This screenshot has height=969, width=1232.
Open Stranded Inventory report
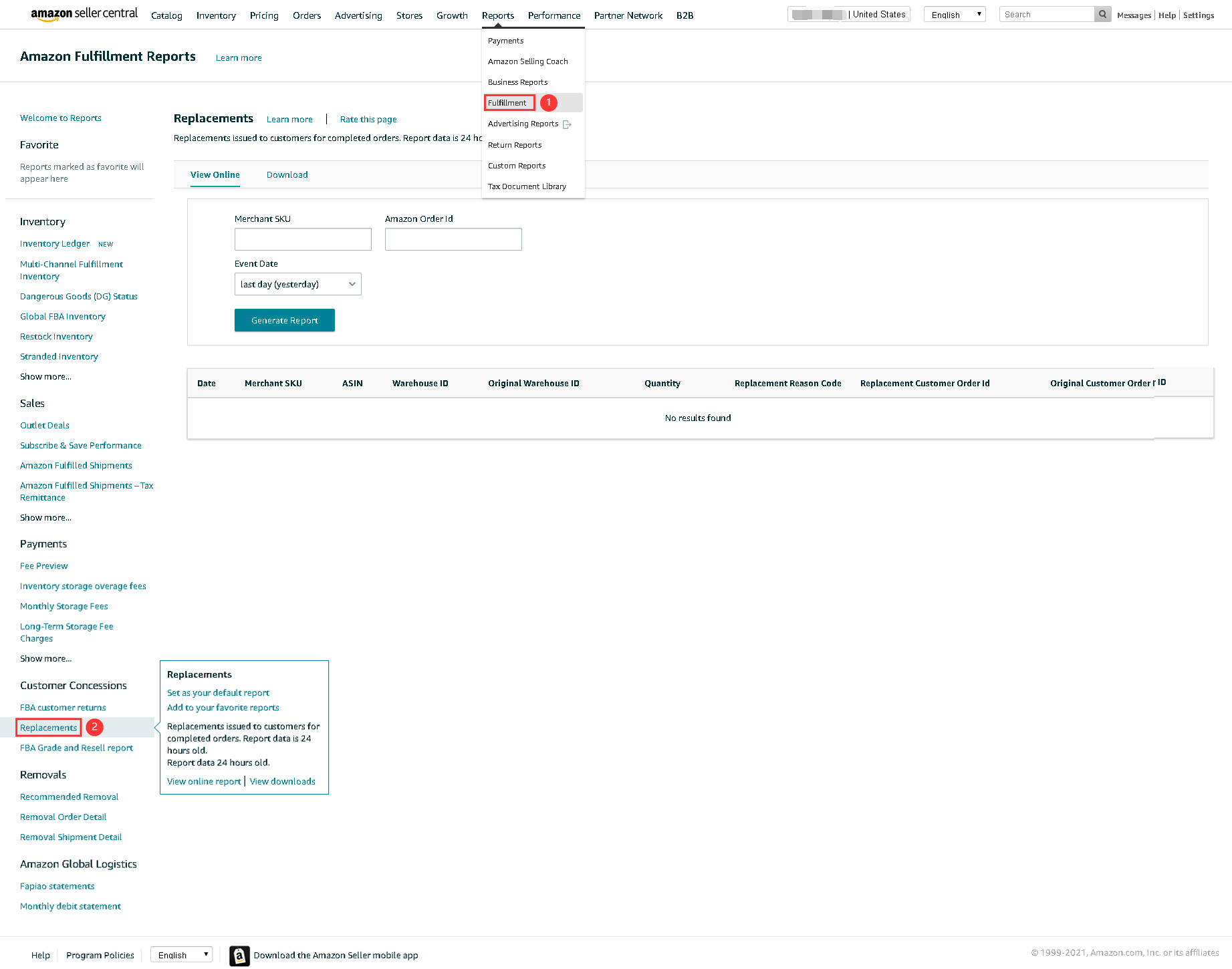point(59,357)
